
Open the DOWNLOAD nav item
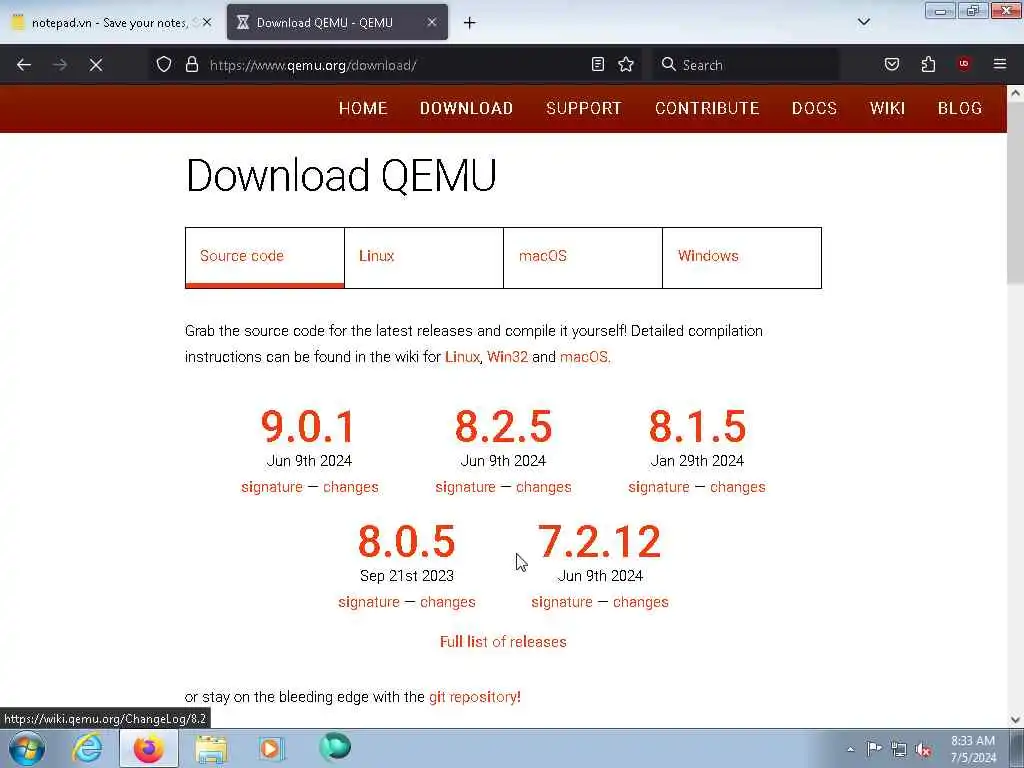point(466,108)
